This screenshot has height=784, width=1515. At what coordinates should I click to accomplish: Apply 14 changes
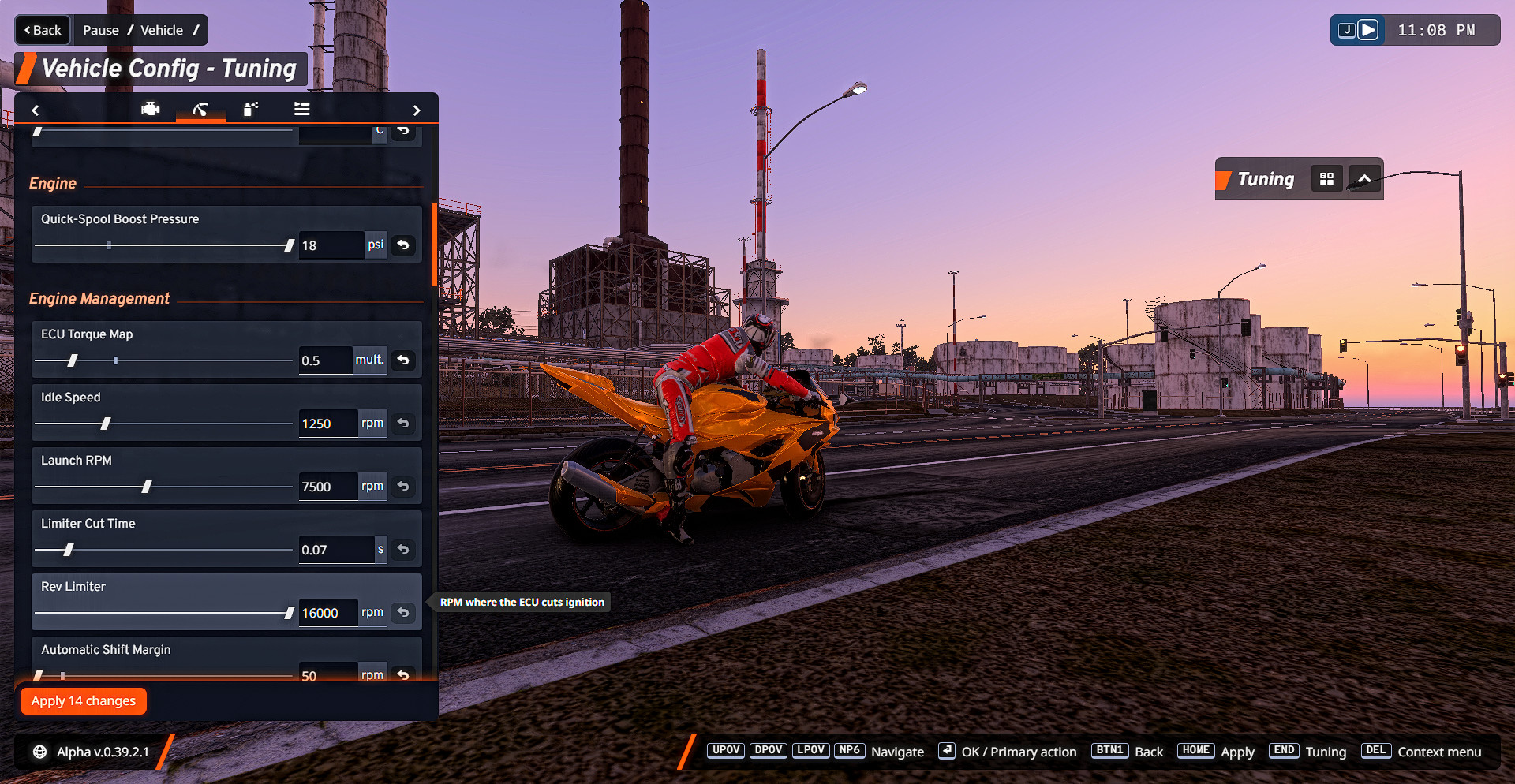click(84, 700)
